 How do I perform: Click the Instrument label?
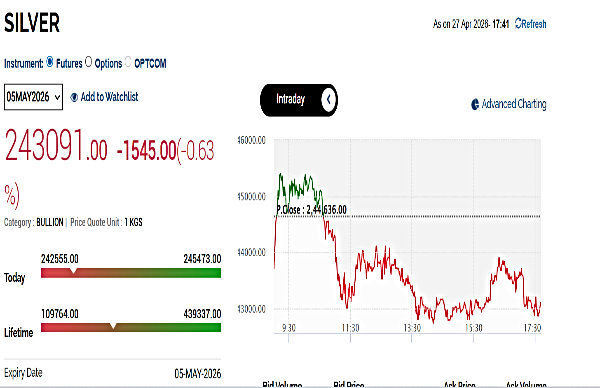click(x=24, y=64)
